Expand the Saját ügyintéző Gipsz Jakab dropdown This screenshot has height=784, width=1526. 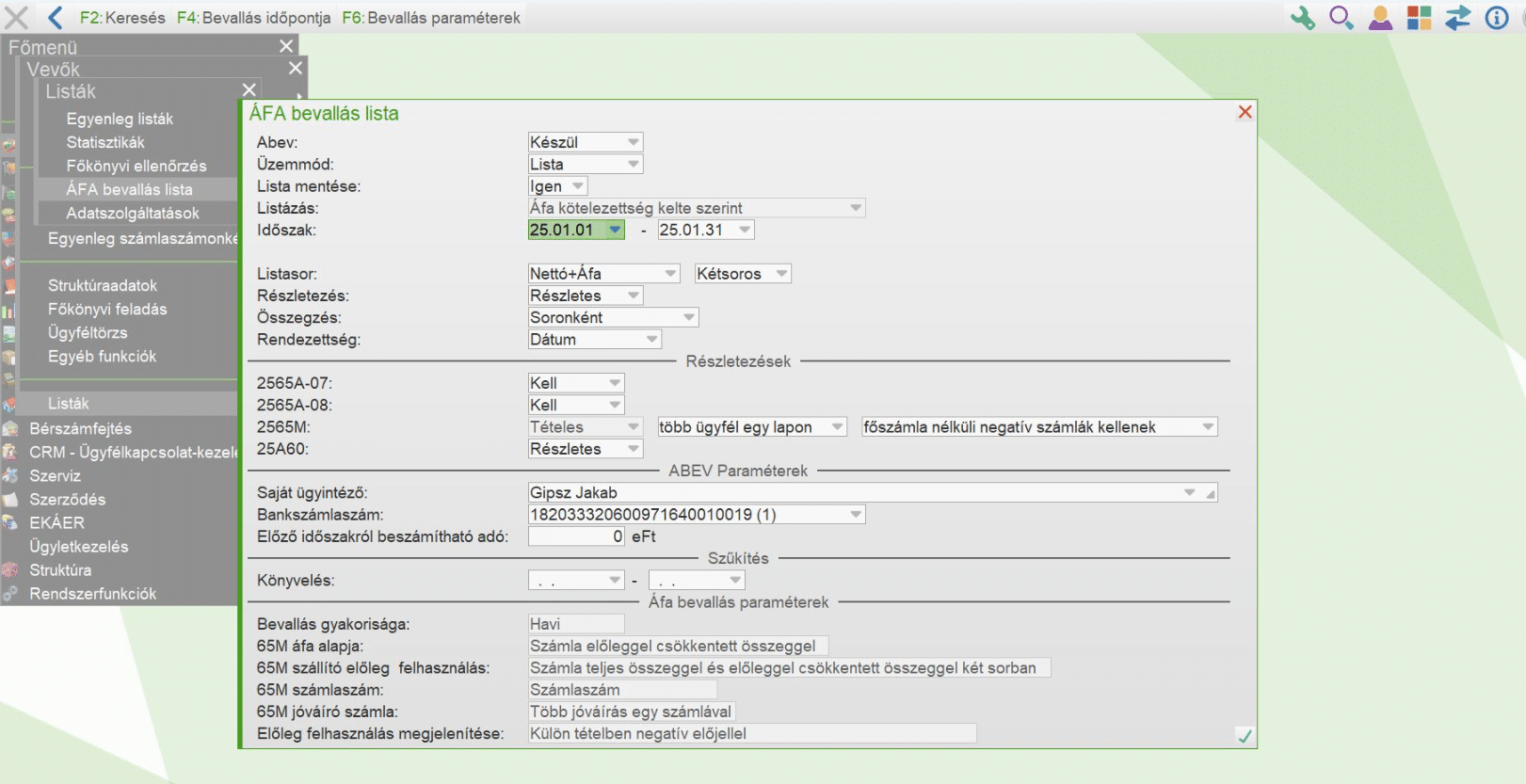[1189, 492]
